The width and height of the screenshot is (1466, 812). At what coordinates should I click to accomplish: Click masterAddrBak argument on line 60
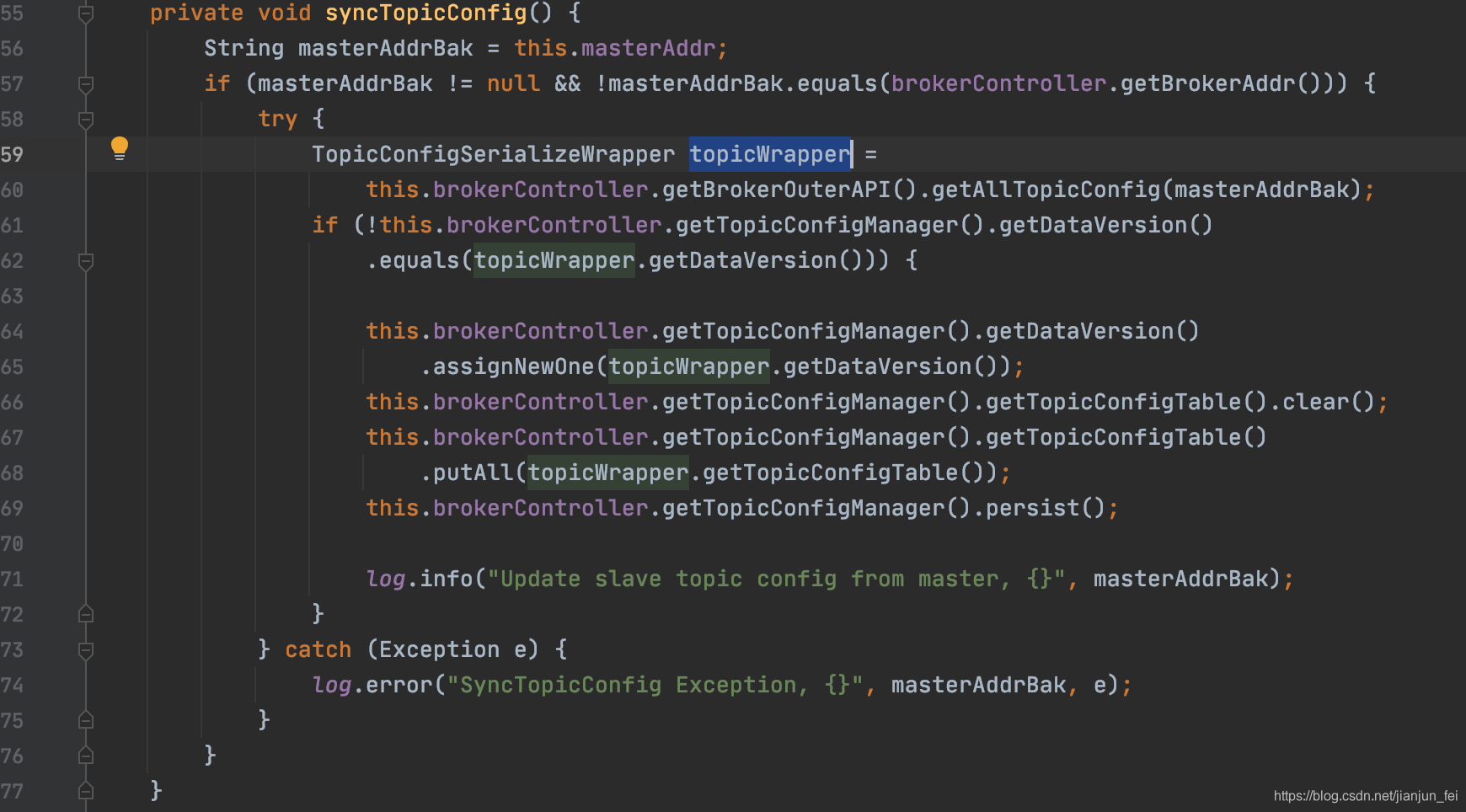pos(1261,190)
